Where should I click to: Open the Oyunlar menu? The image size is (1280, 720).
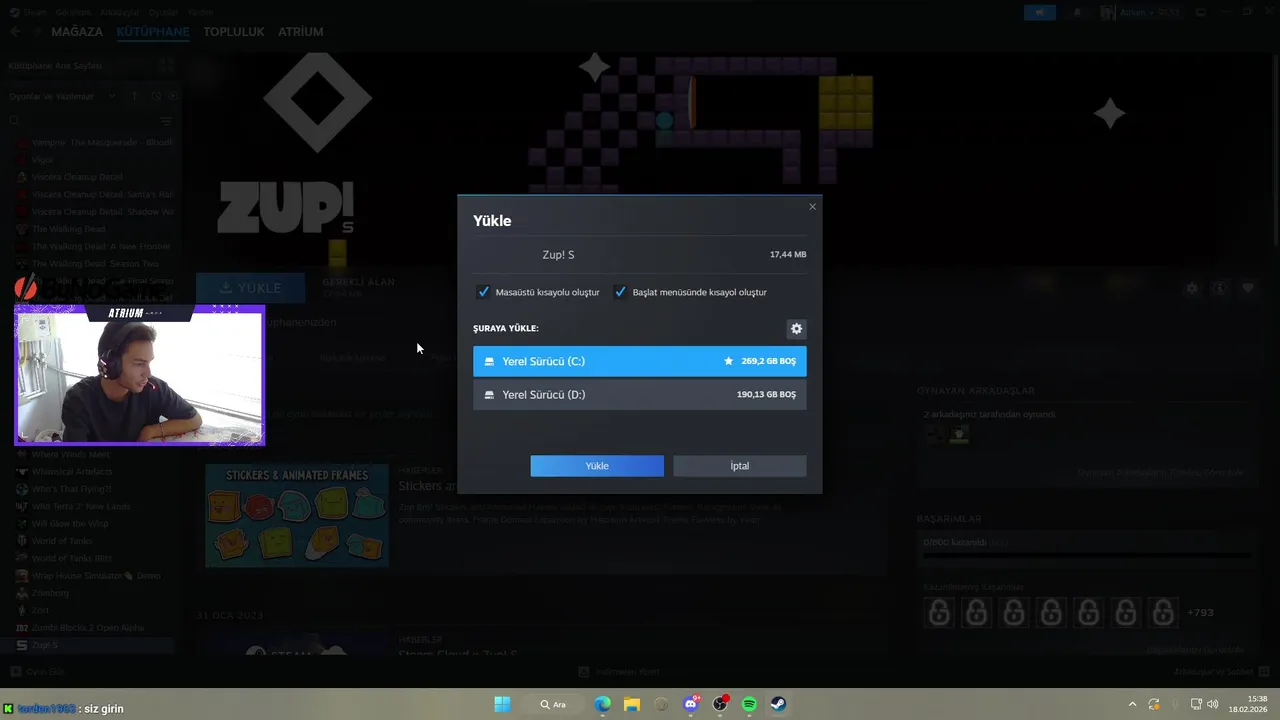[x=163, y=12]
